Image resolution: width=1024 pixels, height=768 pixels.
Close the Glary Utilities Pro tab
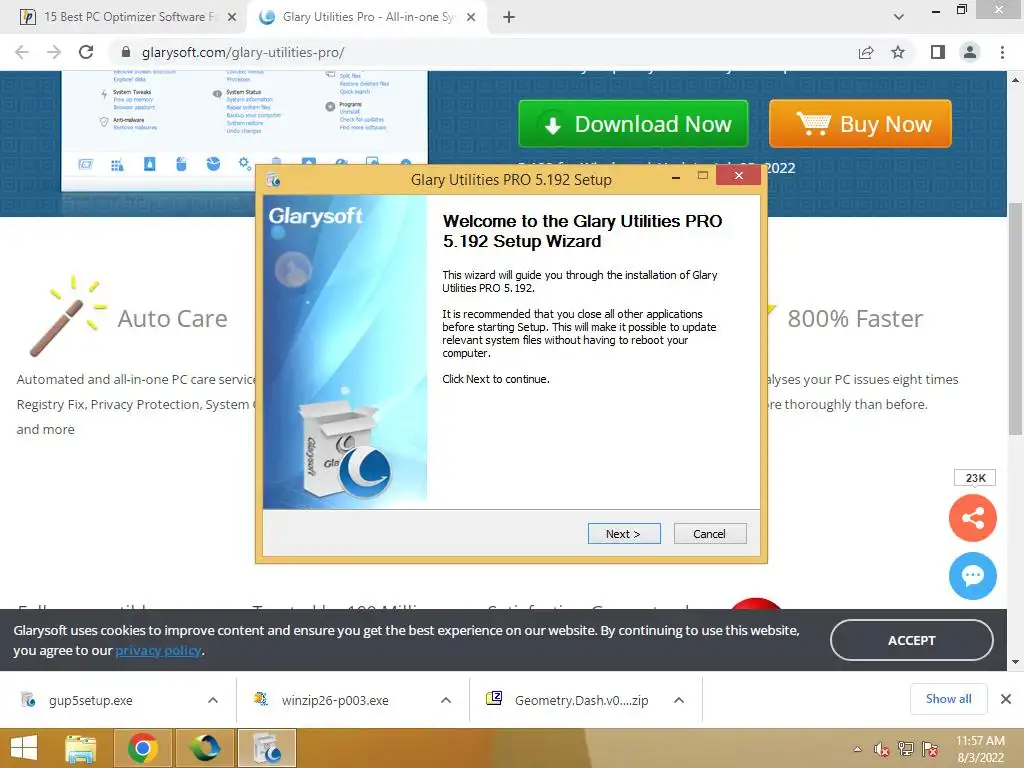(x=471, y=17)
